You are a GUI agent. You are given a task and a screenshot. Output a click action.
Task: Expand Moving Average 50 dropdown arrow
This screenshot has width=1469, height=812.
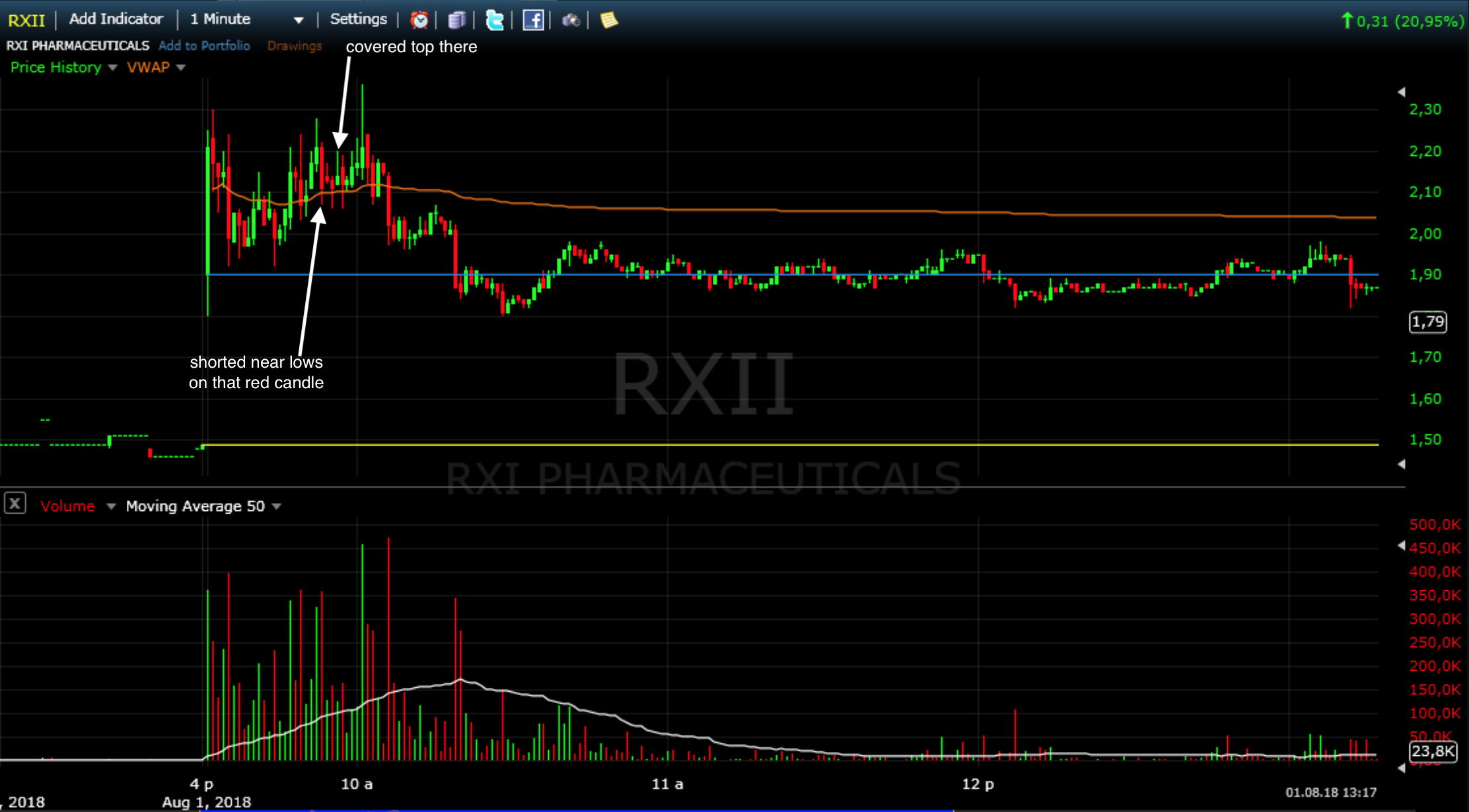(277, 506)
